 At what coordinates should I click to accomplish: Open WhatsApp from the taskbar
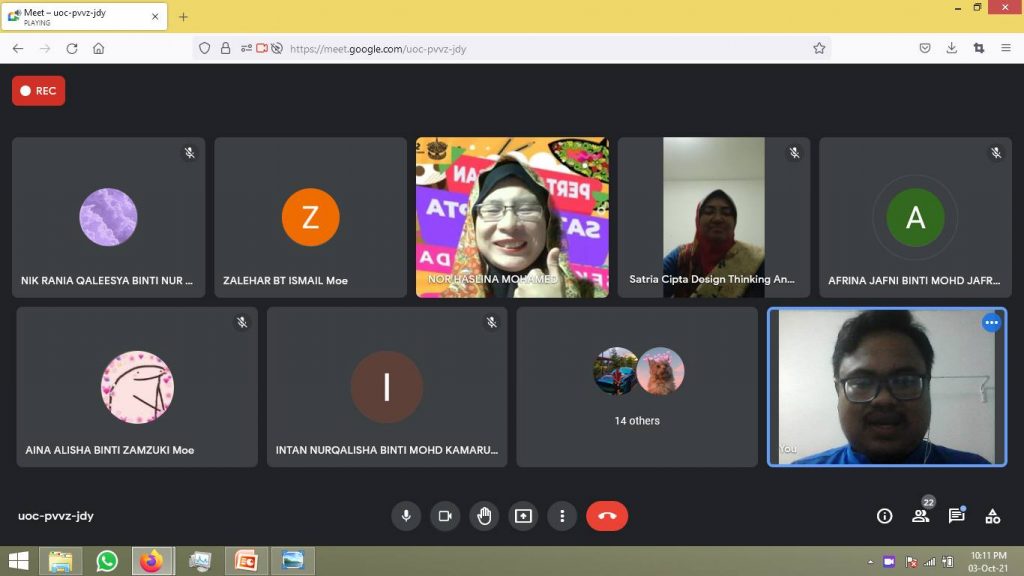click(x=106, y=561)
